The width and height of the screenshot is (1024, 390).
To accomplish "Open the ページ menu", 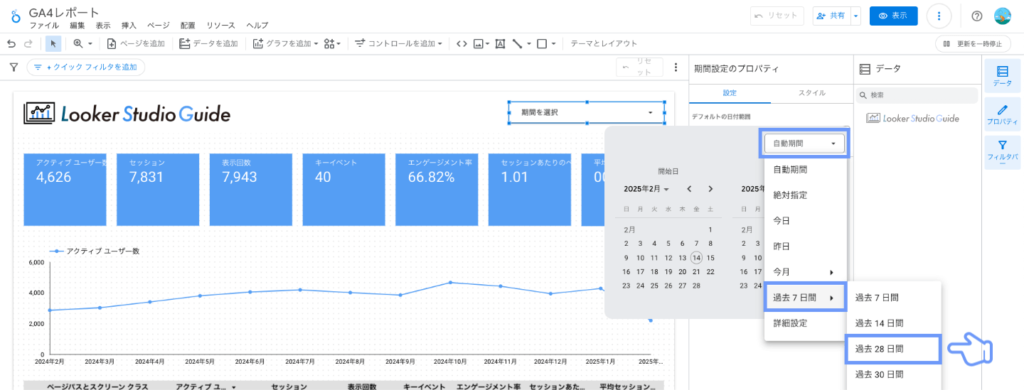I will (x=158, y=25).
